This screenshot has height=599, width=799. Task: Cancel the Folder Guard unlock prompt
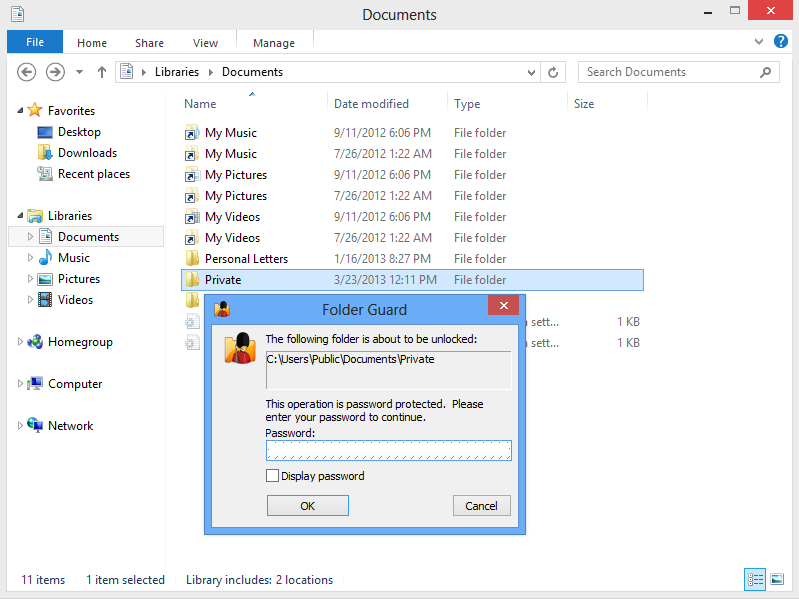click(x=482, y=506)
